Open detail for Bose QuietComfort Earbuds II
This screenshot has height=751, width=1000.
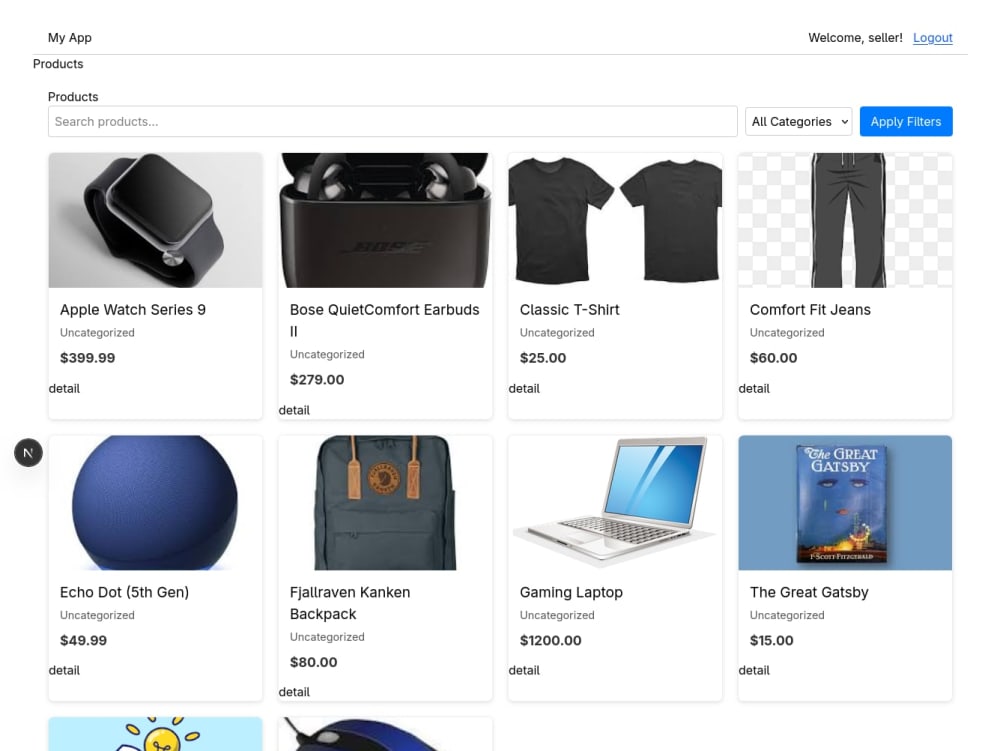tap(294, 410)
